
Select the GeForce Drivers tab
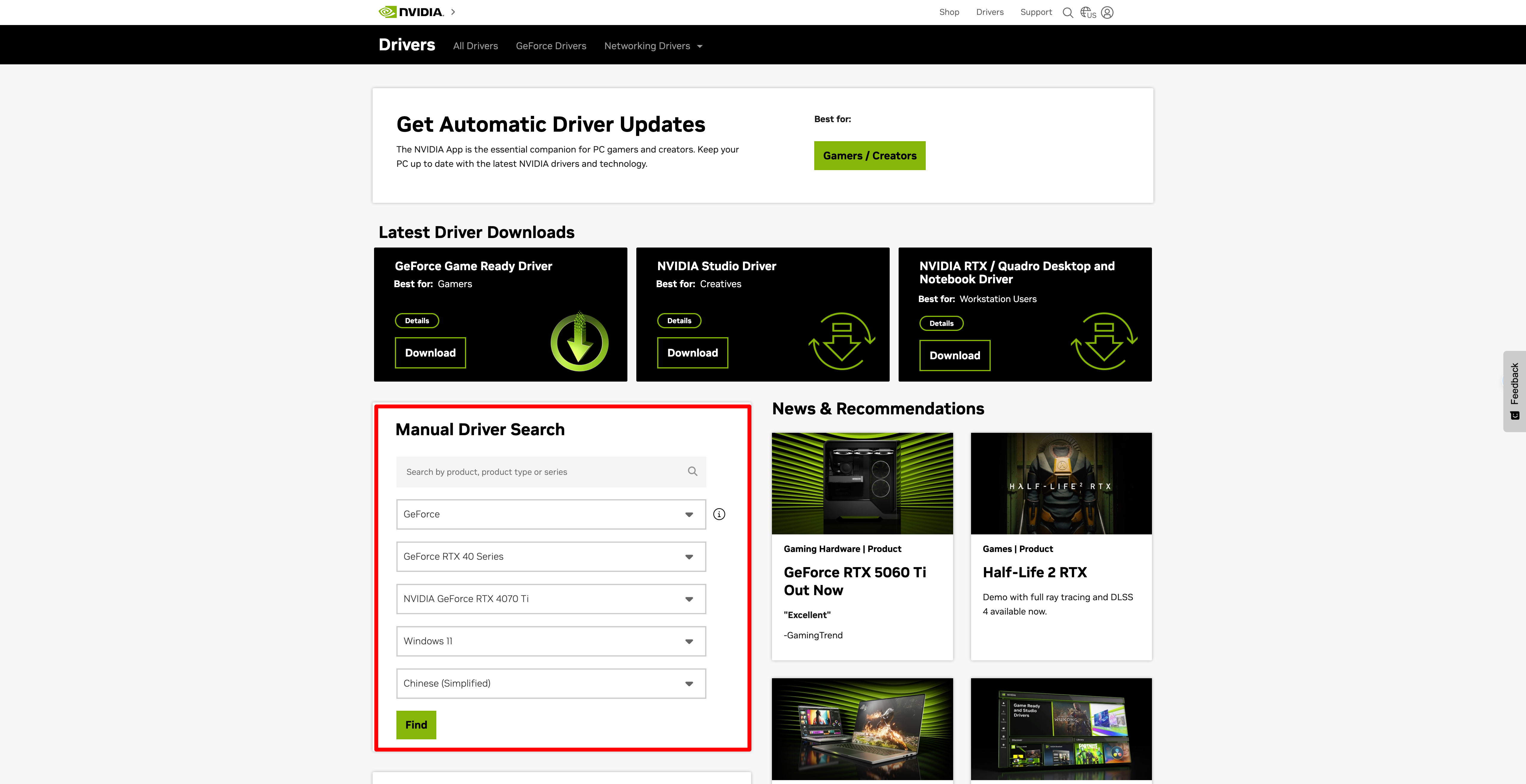[x=551, y=46]
